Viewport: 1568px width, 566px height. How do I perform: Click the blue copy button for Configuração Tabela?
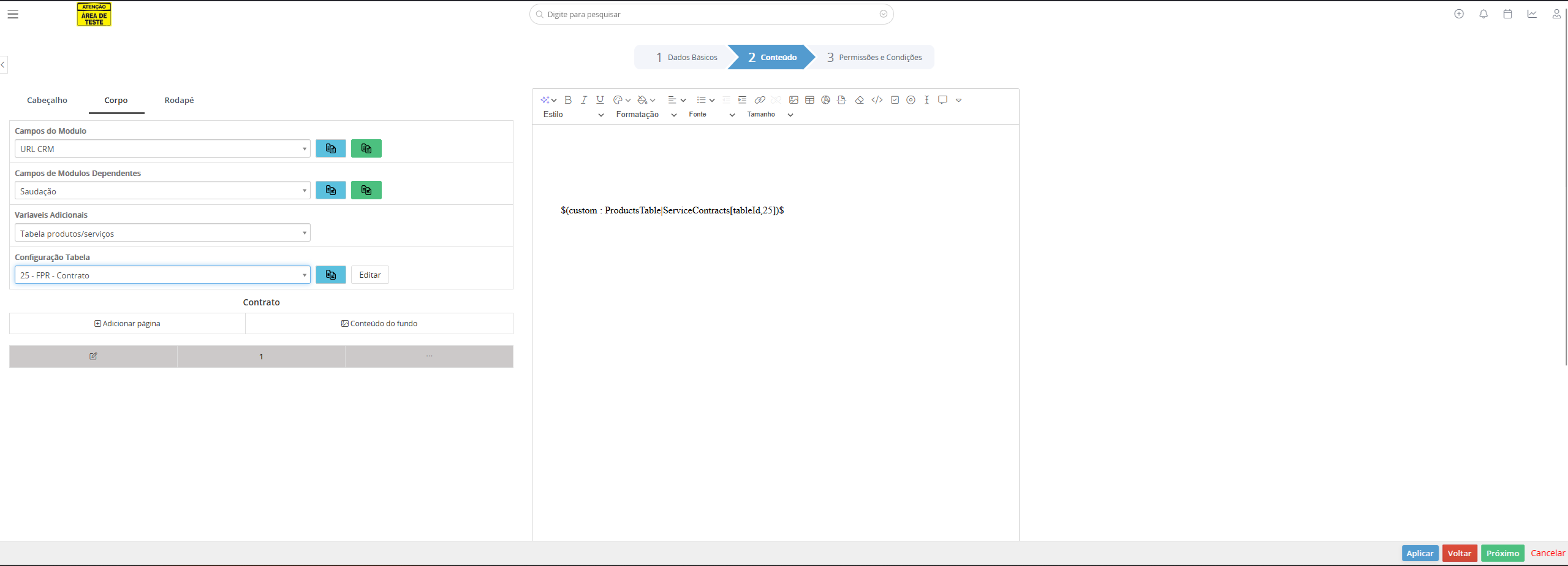(331, 275)
